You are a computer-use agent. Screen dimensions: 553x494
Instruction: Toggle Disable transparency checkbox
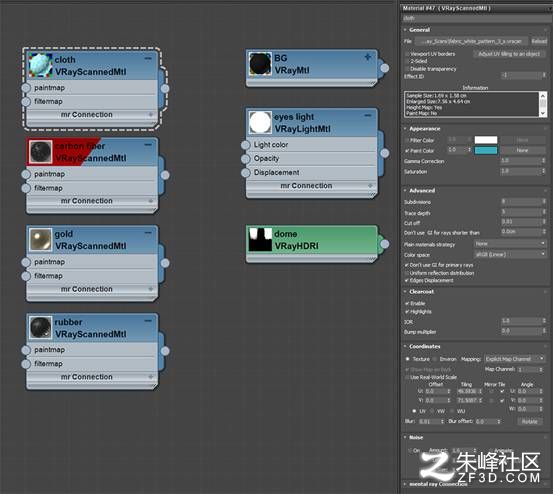(x=407, y=69)
